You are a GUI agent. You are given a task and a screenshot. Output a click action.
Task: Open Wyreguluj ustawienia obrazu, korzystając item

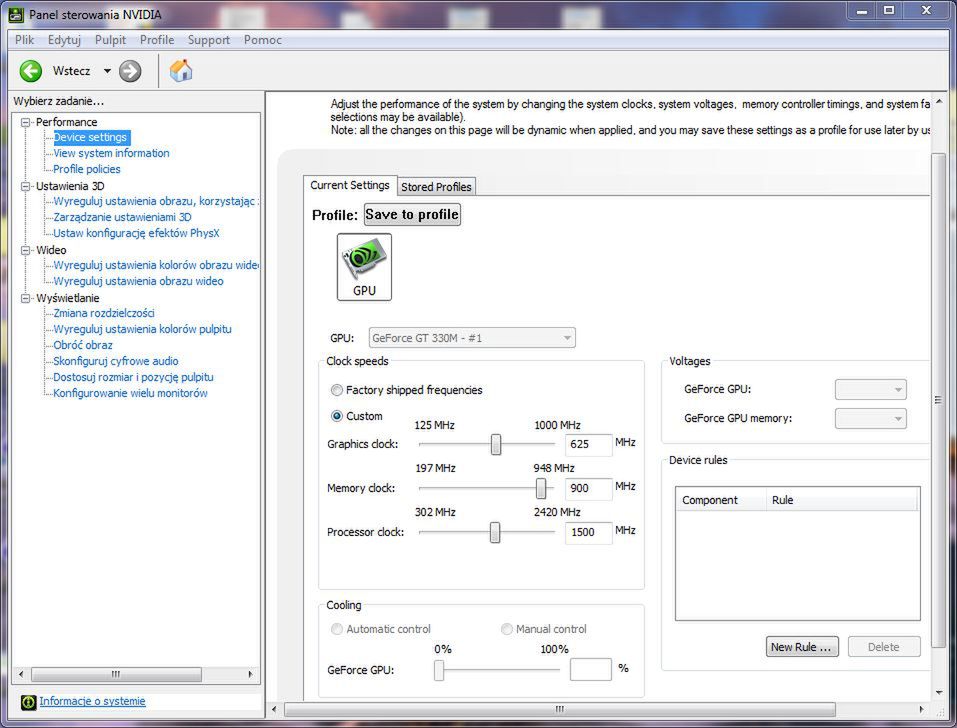(156, 201)
